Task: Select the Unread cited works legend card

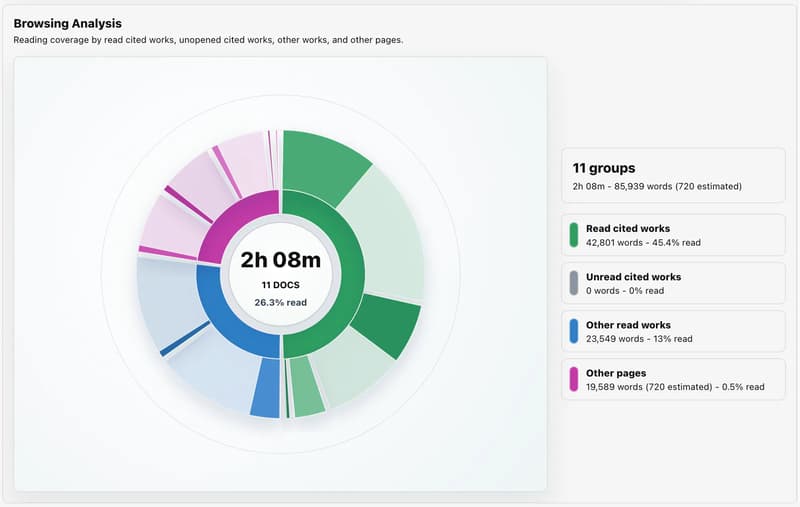Action: pos(673,283)
